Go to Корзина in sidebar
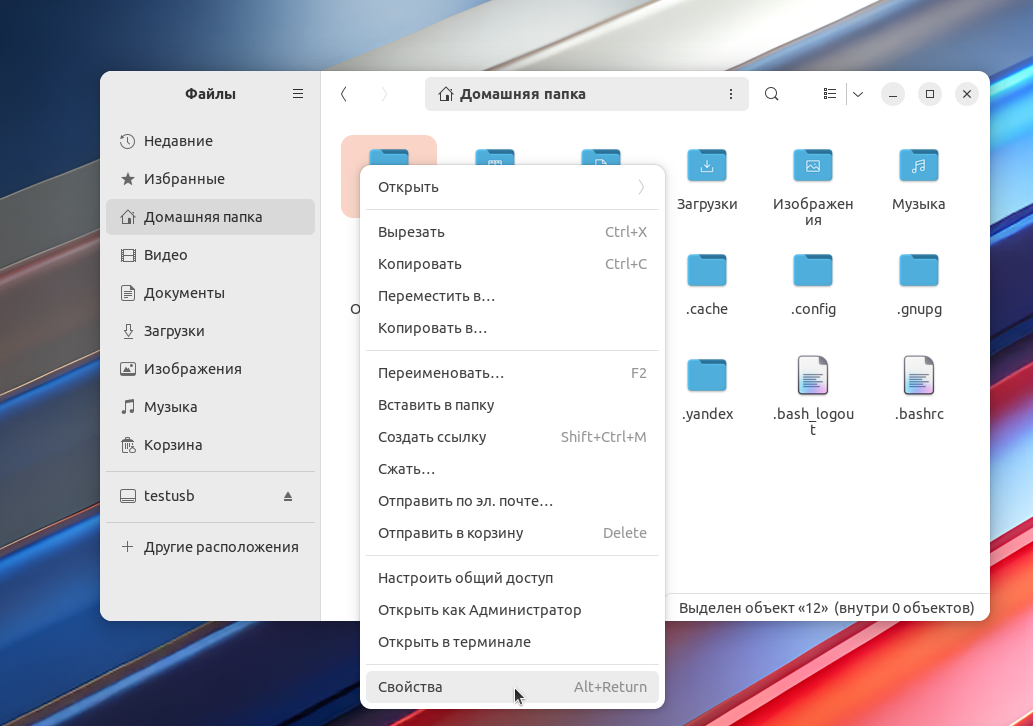The width and height of the screenshot is (1033, 726). point(173,445)
